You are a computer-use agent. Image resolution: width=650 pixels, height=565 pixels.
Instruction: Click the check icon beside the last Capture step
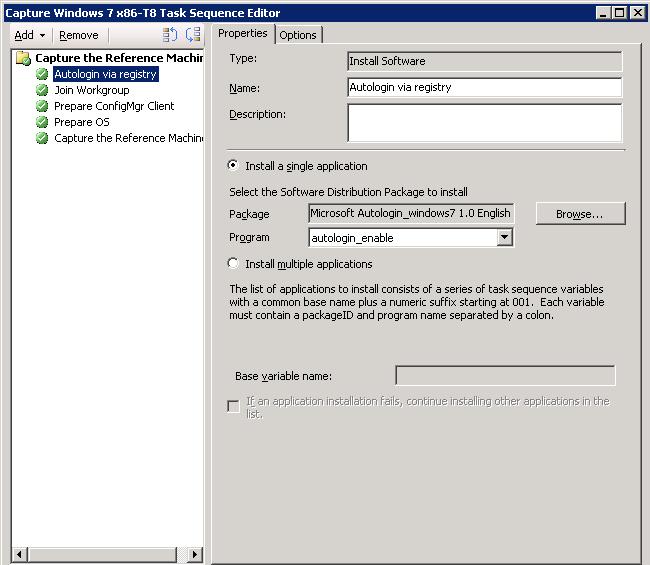tap(42, 138)
